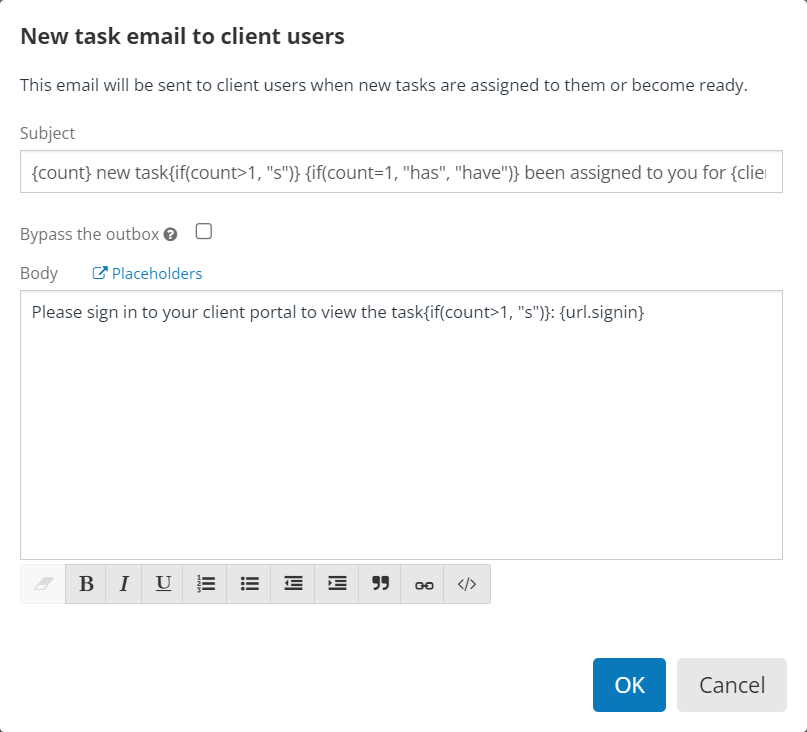Click the "Bypass the outbox" label text
This screenshot has height=732, width=807.
click(x=89, y=234)
